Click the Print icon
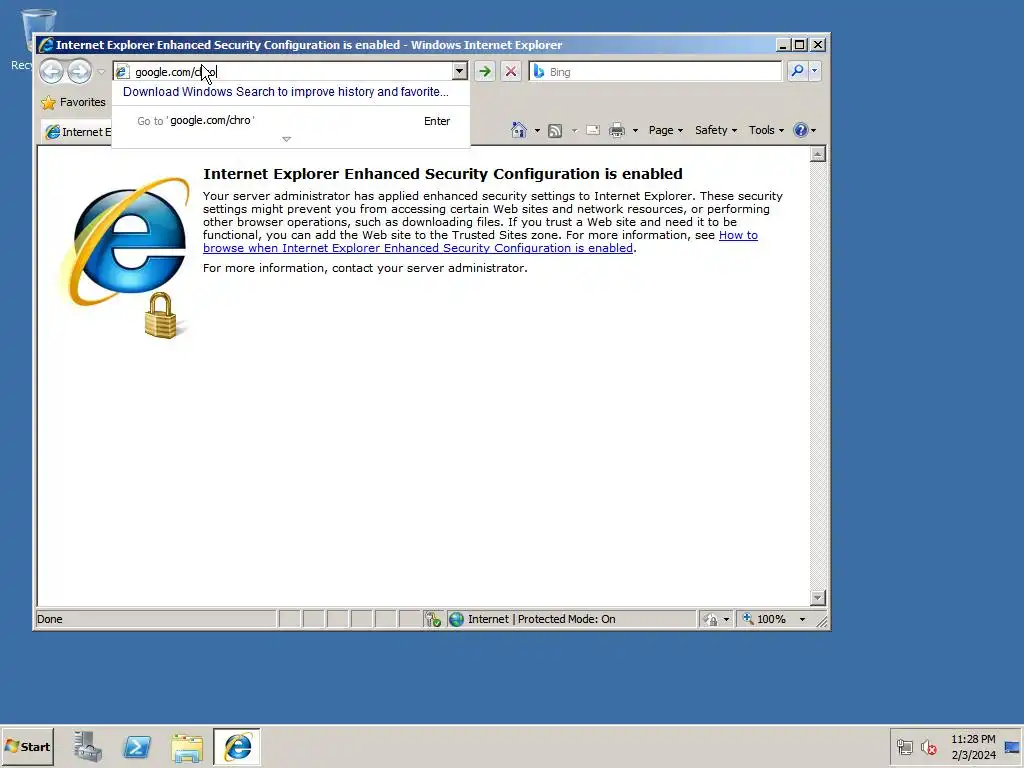The height and width of the screenshot is (768, 1024). [x=616, y=131]
